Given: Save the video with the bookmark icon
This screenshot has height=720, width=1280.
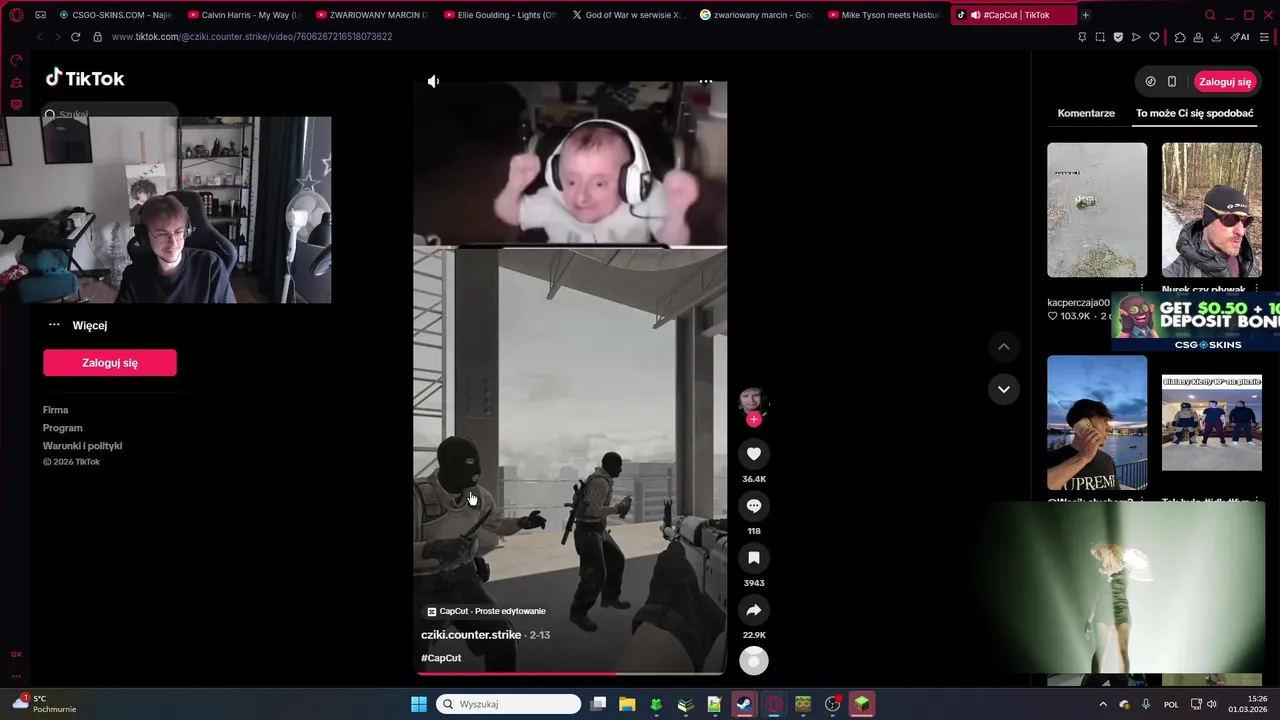Looking at the screenshot, I should click(x=754, y=558).
